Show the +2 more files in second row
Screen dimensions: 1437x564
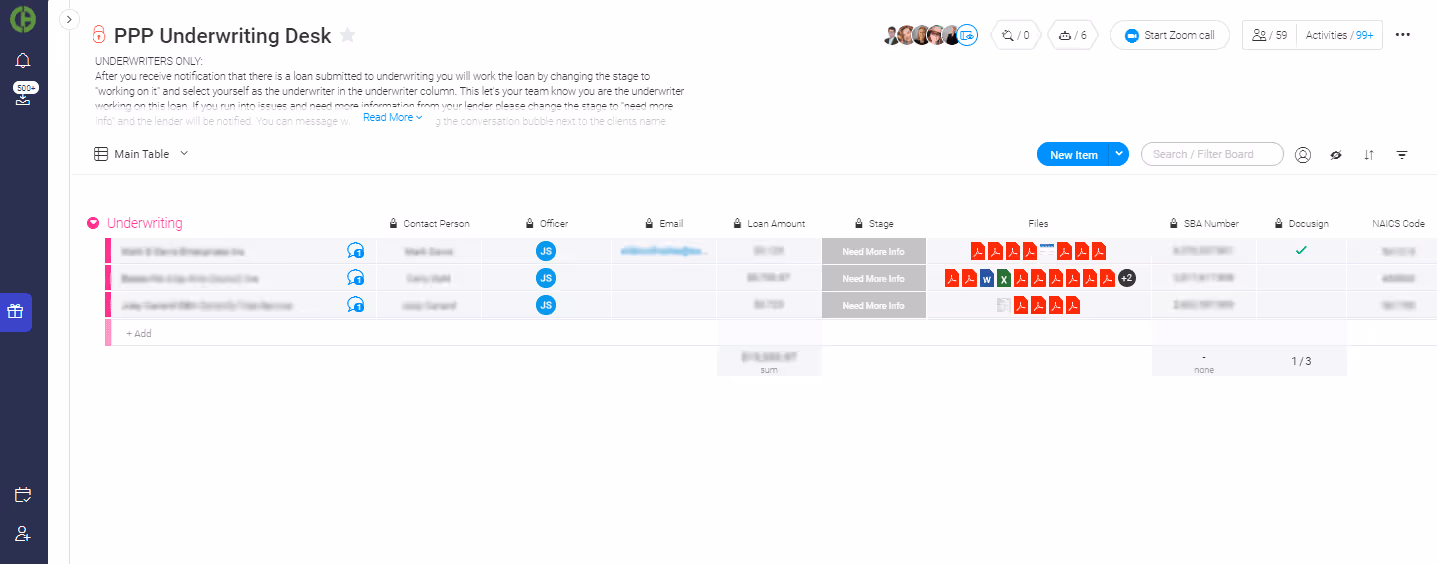point(1127,278)
